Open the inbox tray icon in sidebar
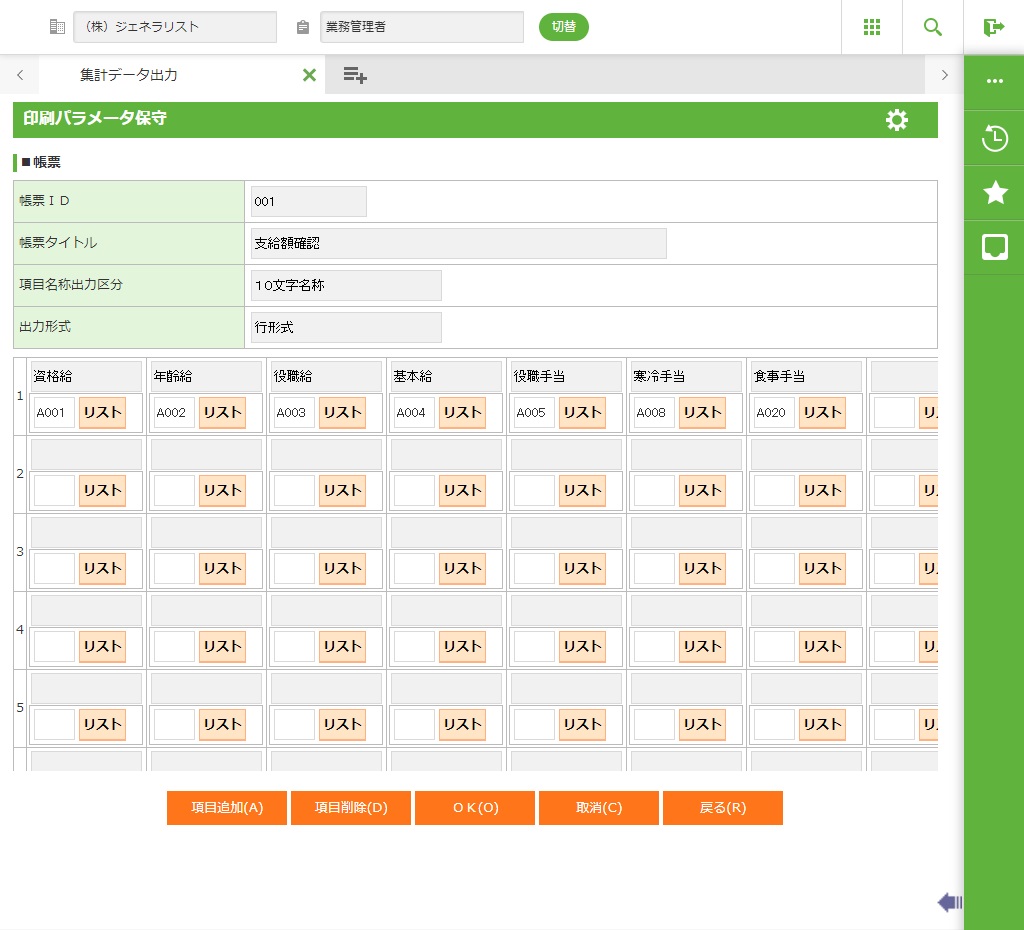This screenshot has width=1024, height=930. coord(994,247)
